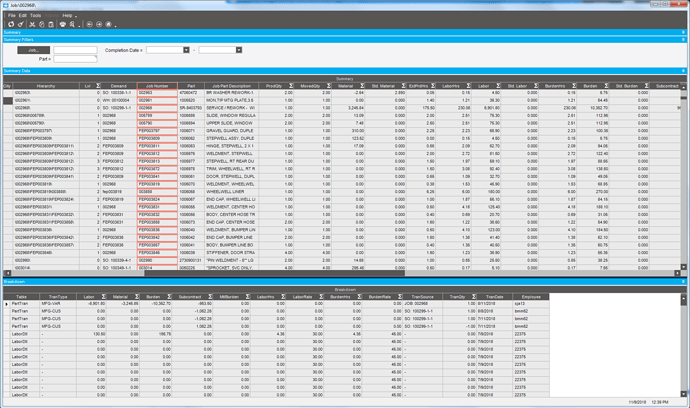Click sigma icon on Std. Material column

click(403, 86)
